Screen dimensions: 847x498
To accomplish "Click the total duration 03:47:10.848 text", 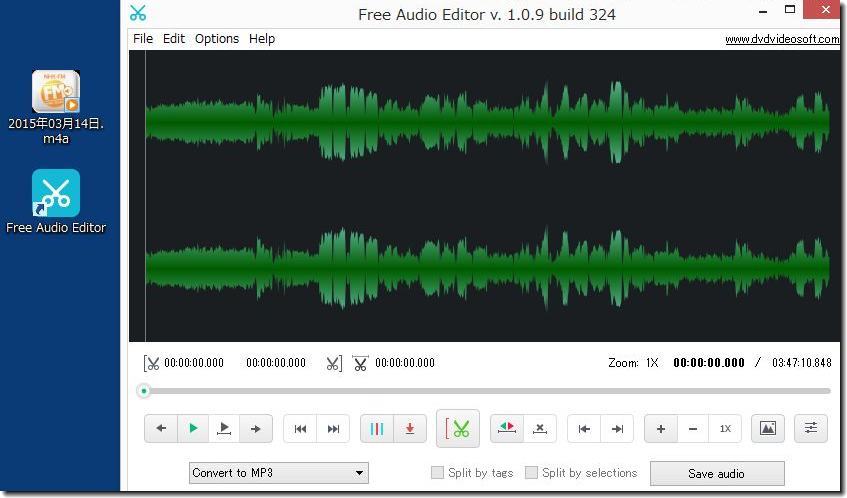I will click(x=802, y=363).
